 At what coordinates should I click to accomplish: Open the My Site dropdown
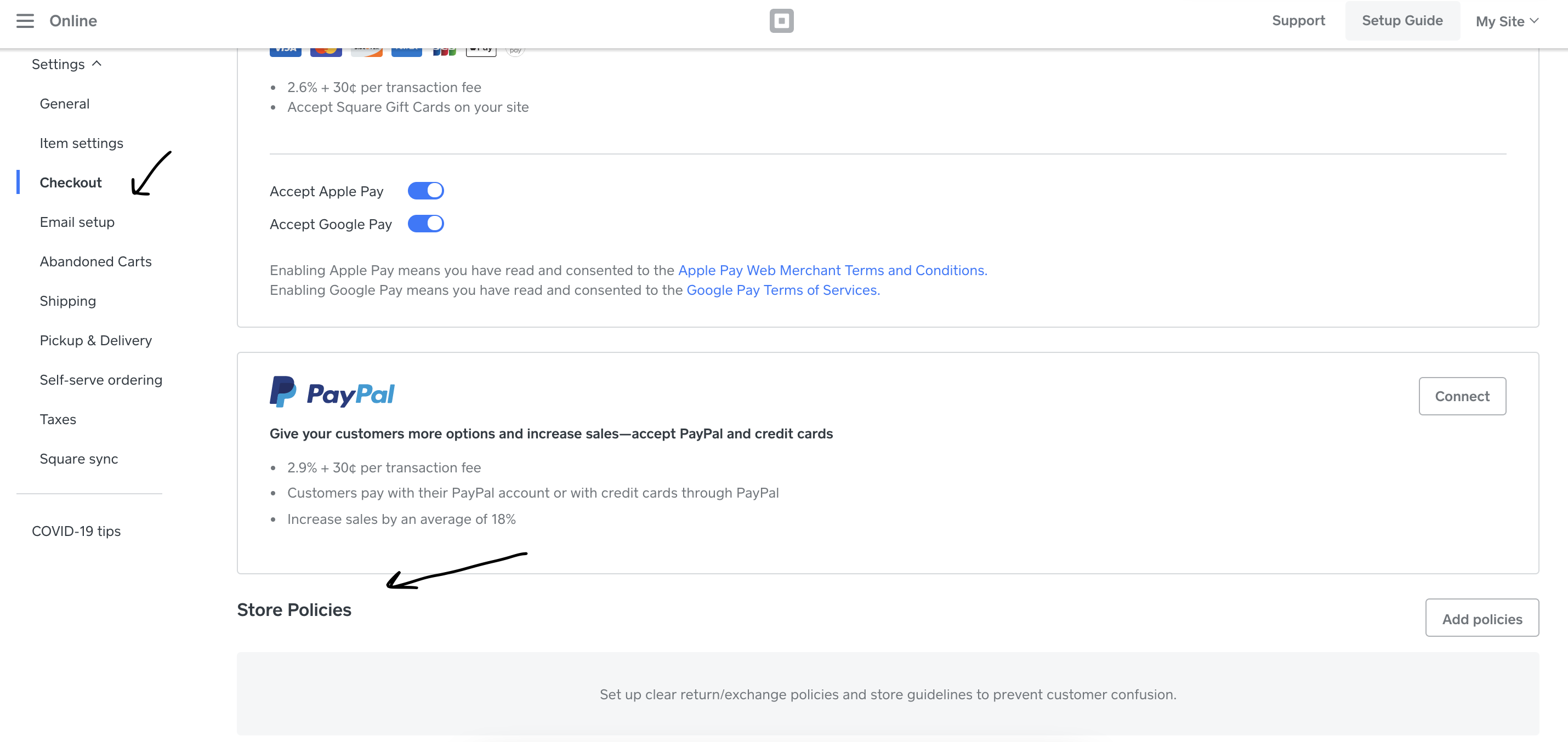[x=1507, y=21]
